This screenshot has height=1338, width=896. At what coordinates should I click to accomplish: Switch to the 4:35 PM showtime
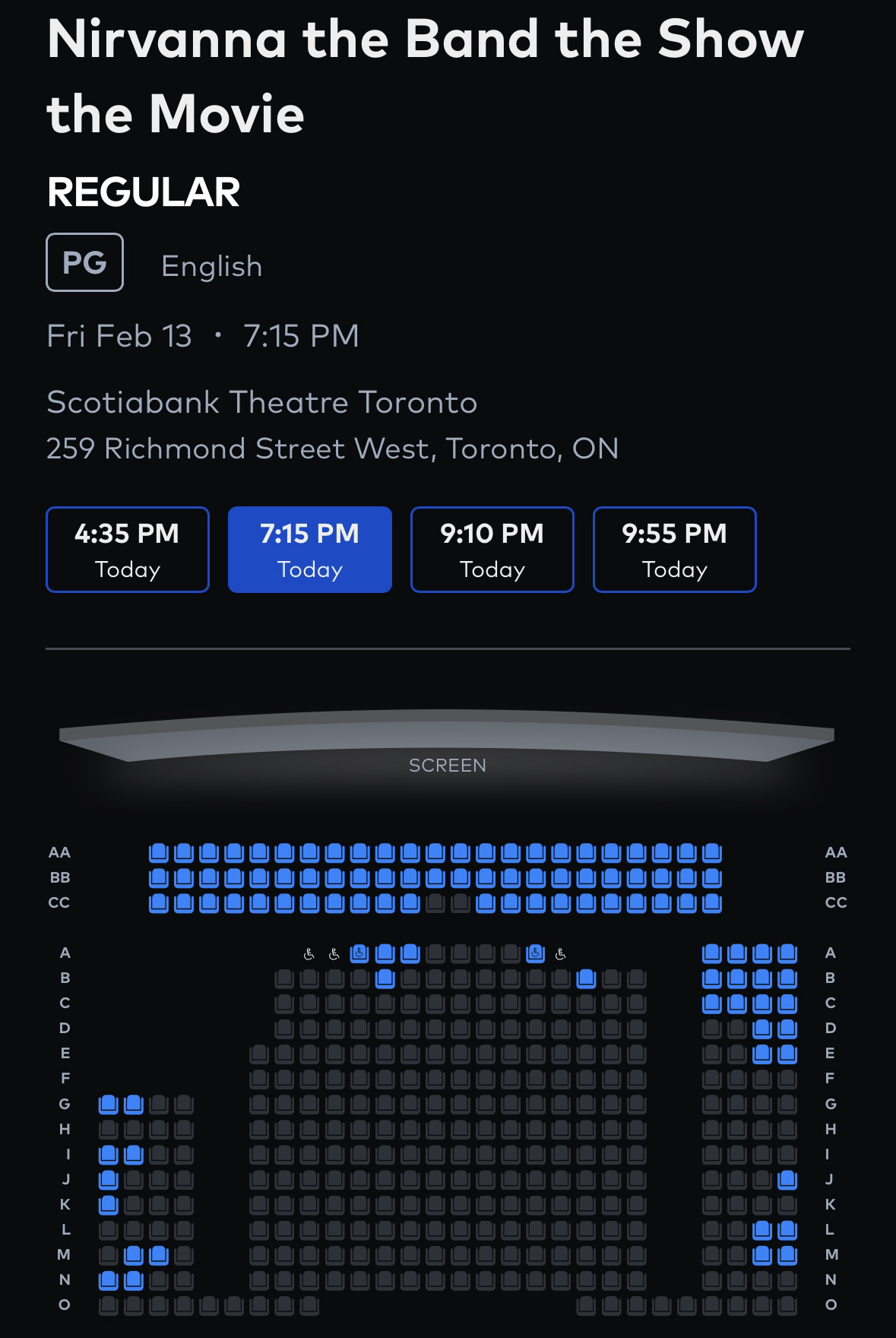(x=128, y=550)
